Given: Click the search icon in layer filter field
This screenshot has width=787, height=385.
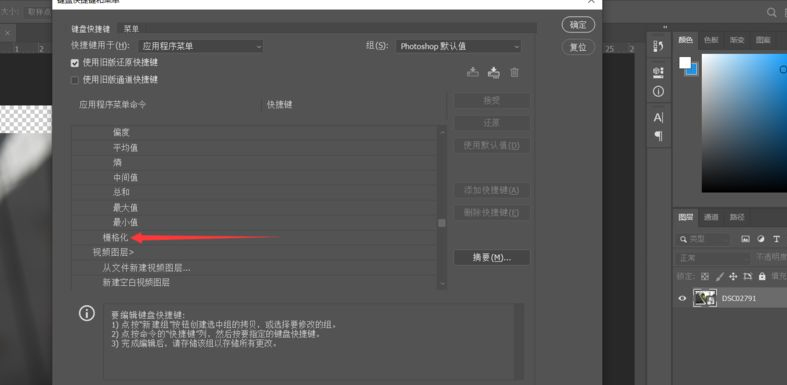Looking at the screenshot, I should [683, 239].
